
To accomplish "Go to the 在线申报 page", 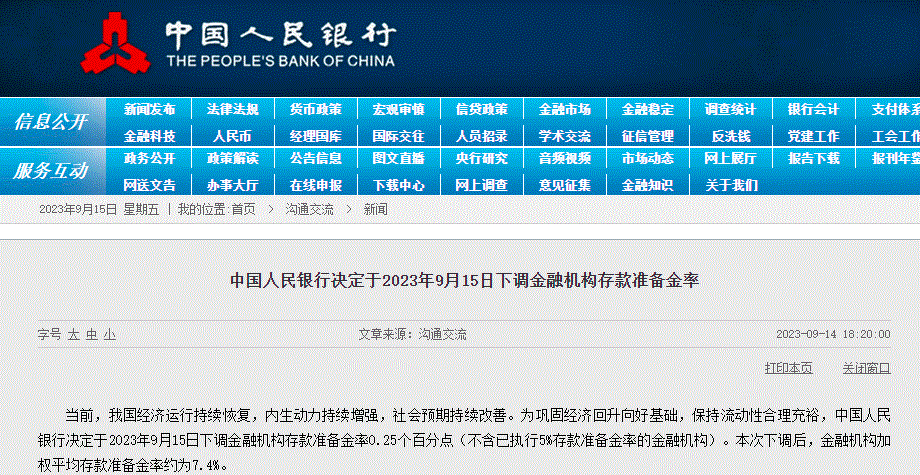I will point(316,185).
